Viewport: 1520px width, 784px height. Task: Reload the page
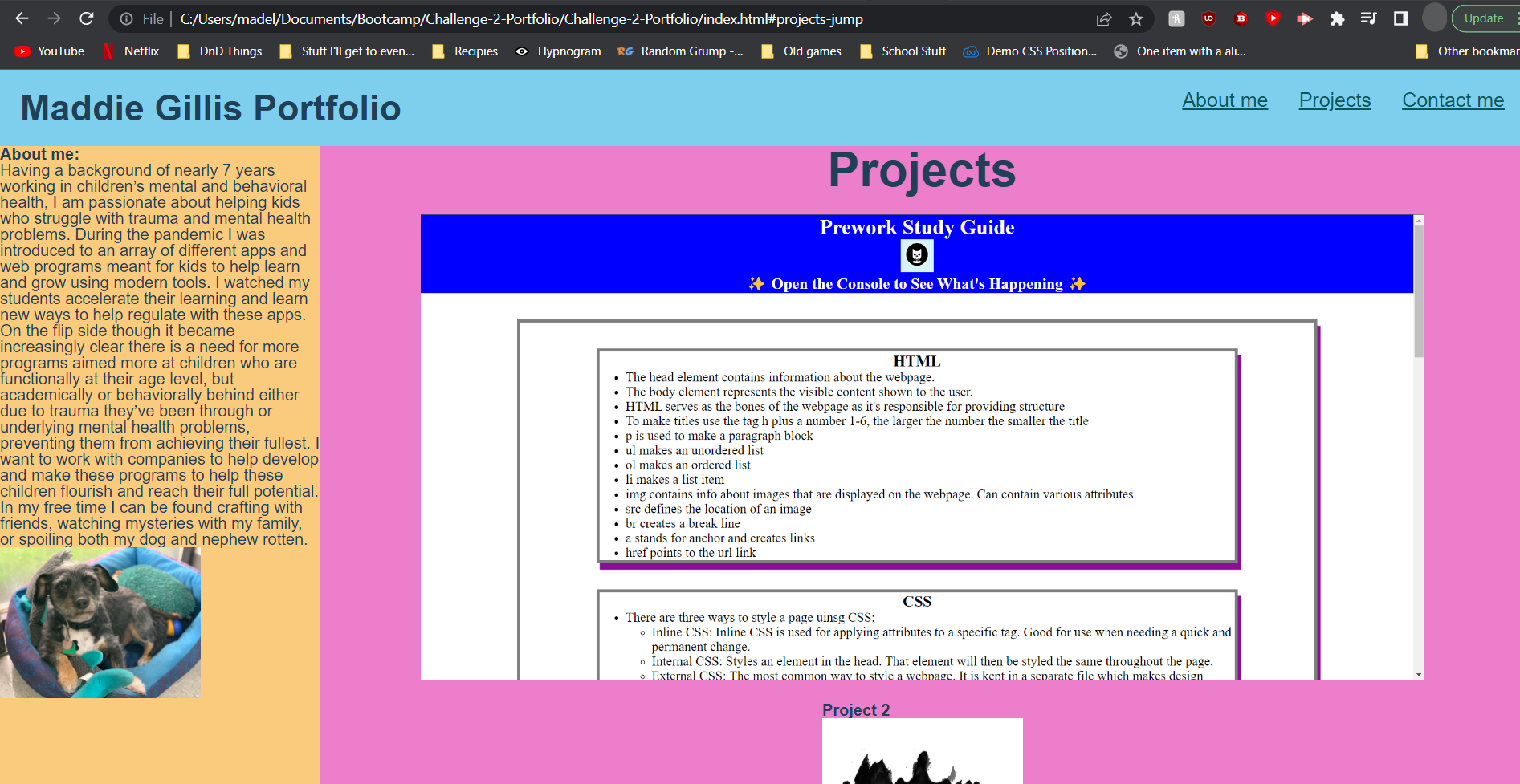coord(87,18)
